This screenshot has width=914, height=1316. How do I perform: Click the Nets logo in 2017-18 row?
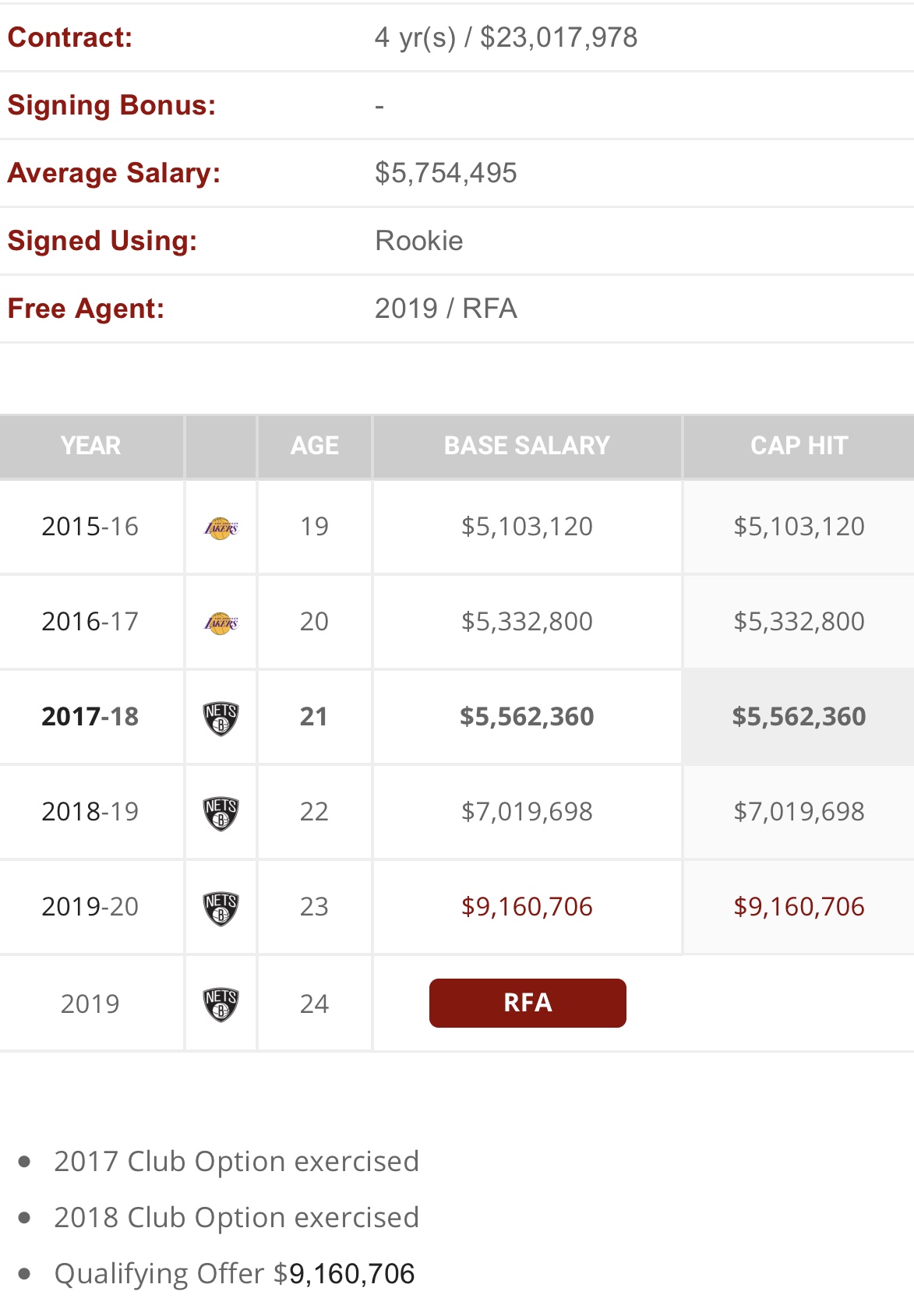tap(221, 718)
